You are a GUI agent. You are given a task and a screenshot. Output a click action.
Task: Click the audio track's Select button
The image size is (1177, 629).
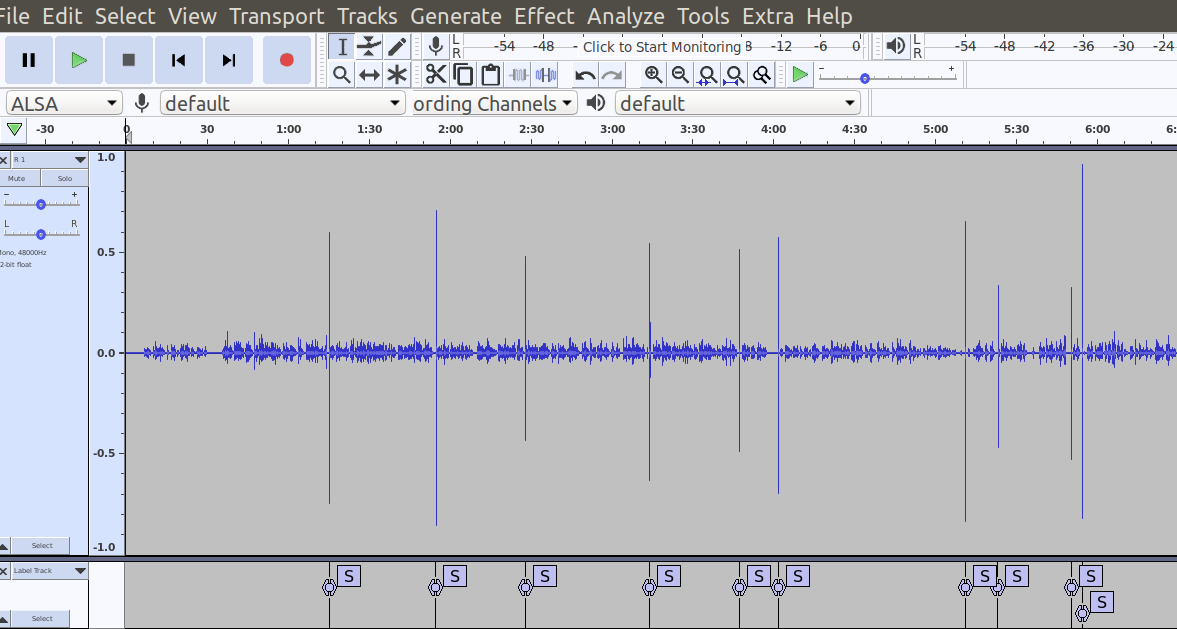pyautogui.click(x=40, y=545)
